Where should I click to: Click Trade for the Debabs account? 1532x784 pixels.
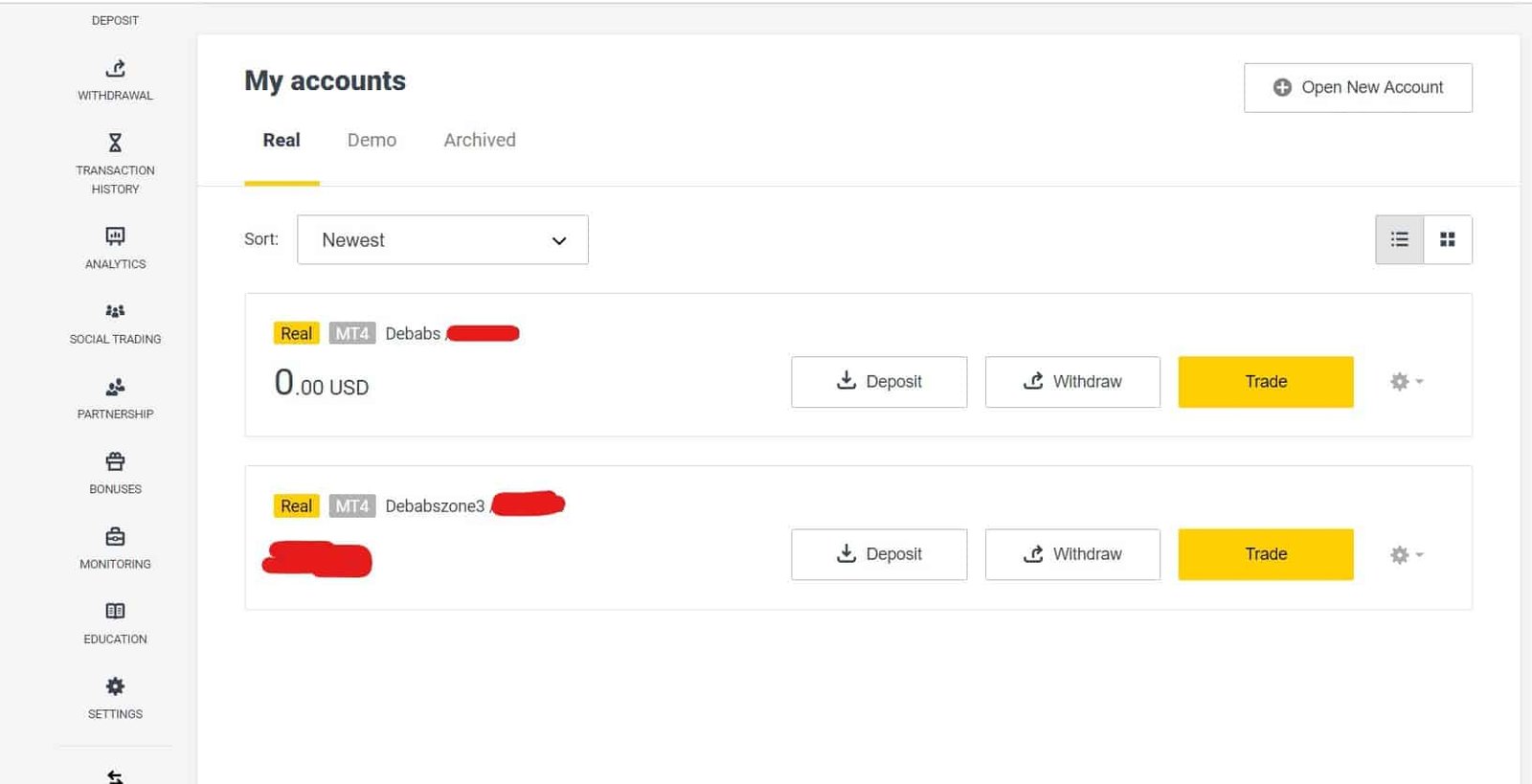[x=1265, y=382]
